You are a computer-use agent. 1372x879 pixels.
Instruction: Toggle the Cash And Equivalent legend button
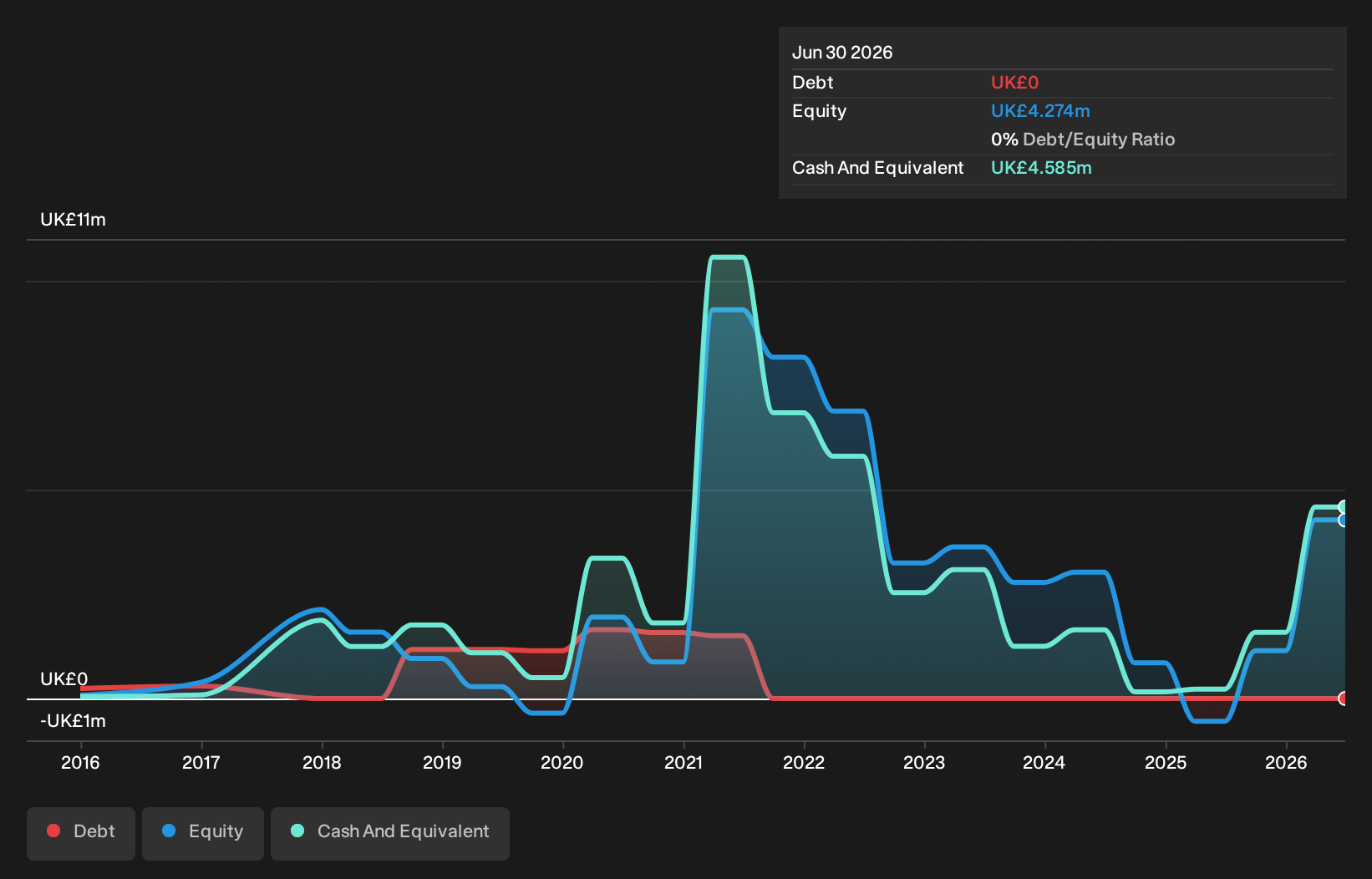pos(390,833)
